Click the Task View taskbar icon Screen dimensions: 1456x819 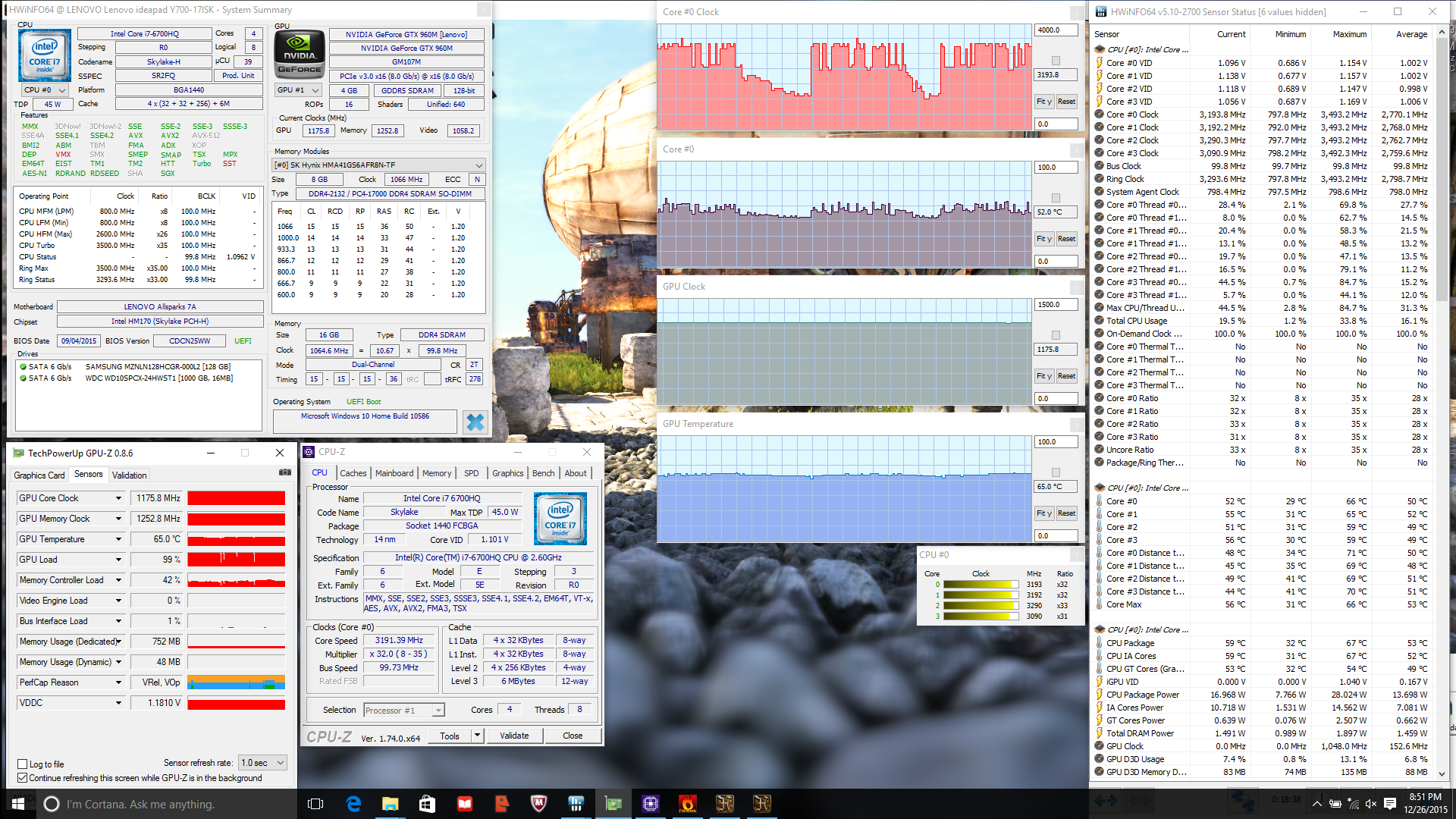pos(315,804)
